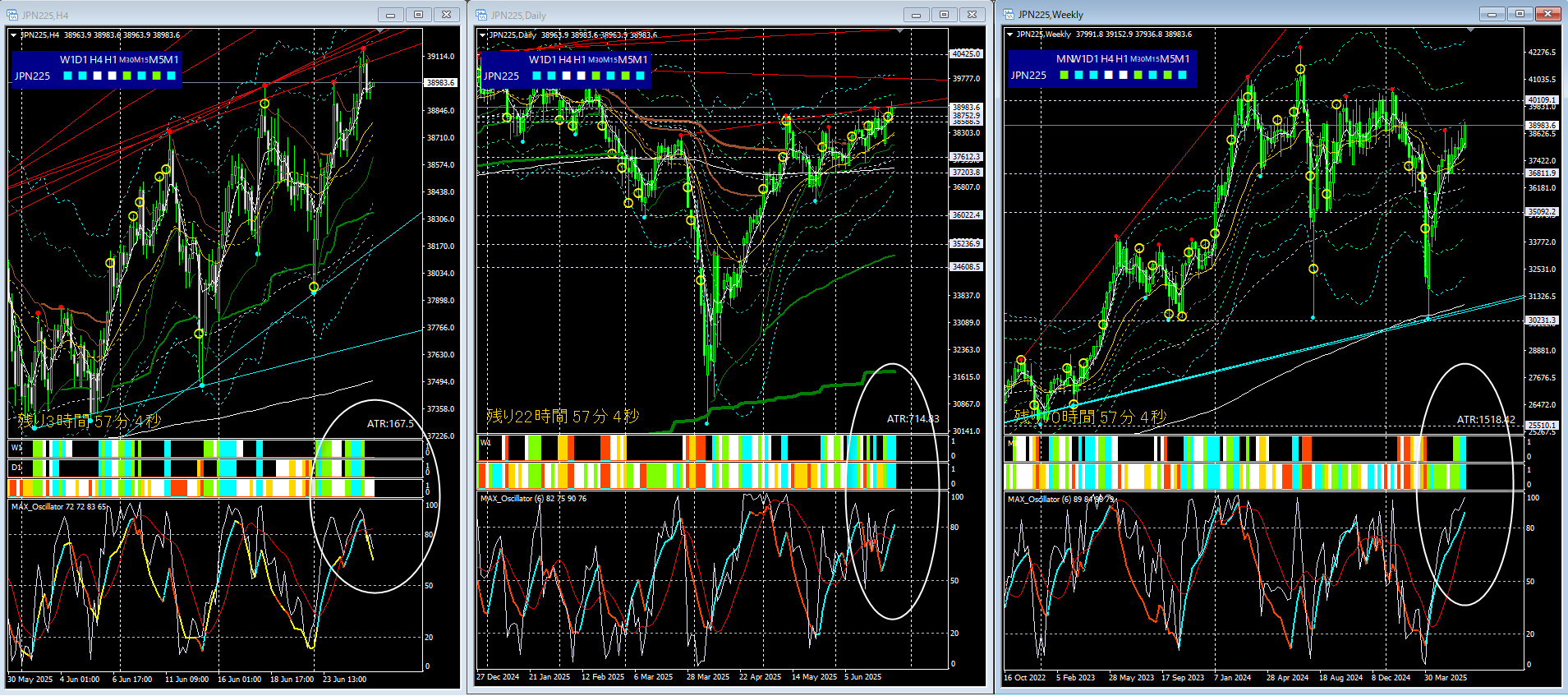The height and width of the screenshot is (696, 1568).
Task: Click the 36811.9 price label in Weekly chart
Action: click(1542, 173)
